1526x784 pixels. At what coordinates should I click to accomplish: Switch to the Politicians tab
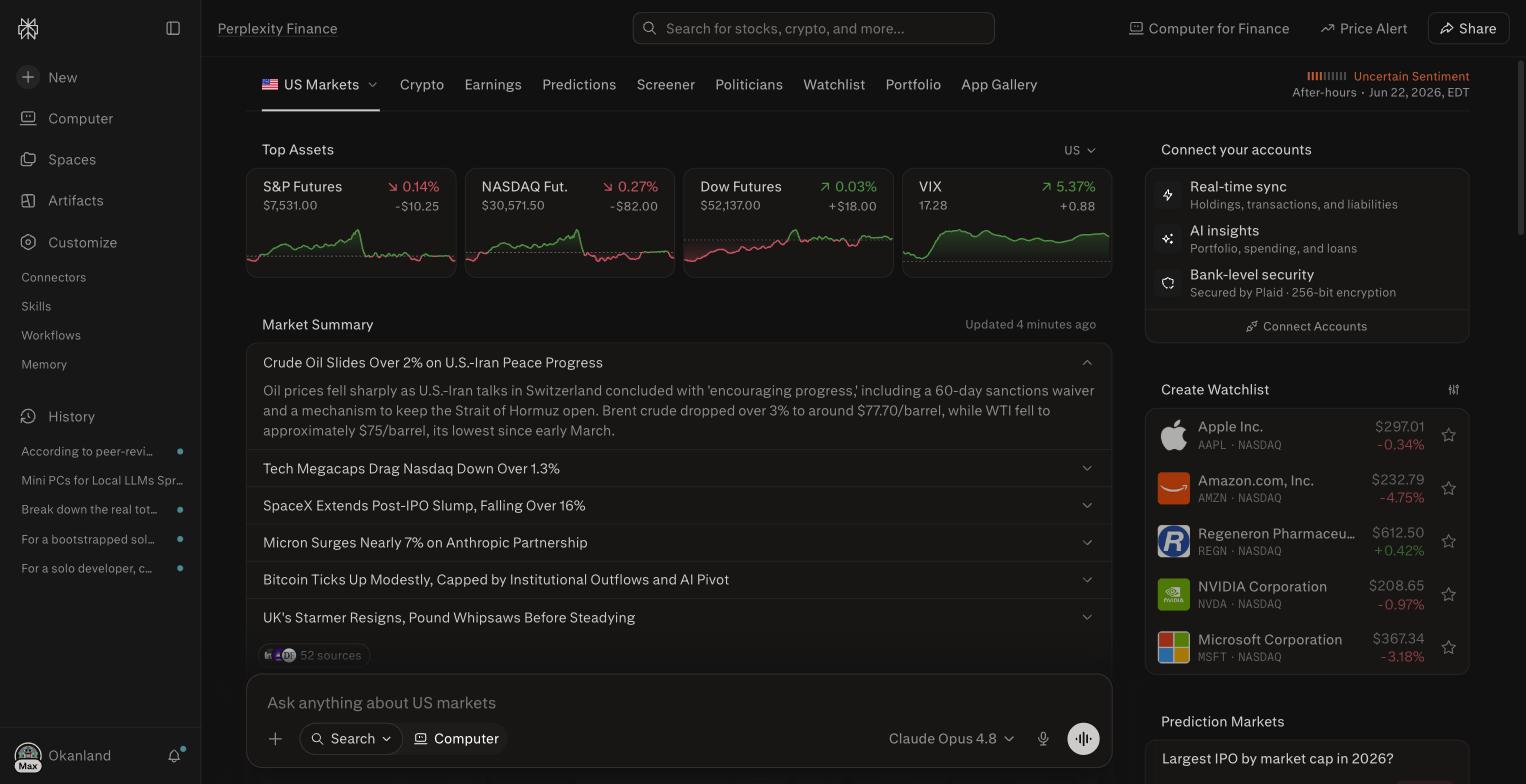click(749, 85)
